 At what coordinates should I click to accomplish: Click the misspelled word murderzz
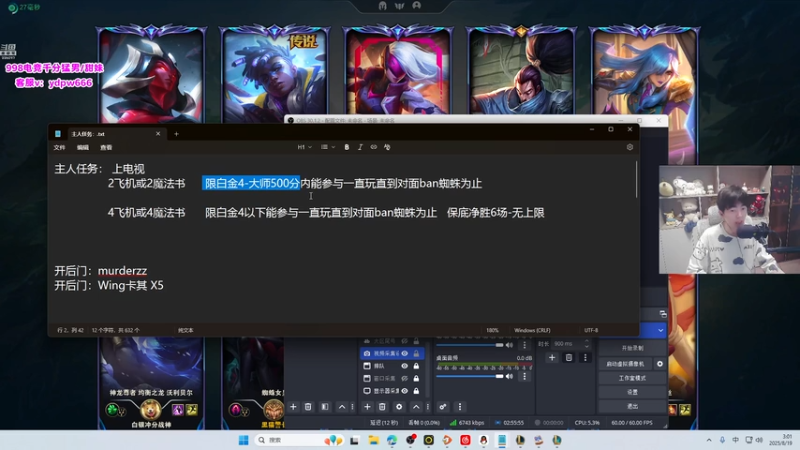tap(122, 271)
